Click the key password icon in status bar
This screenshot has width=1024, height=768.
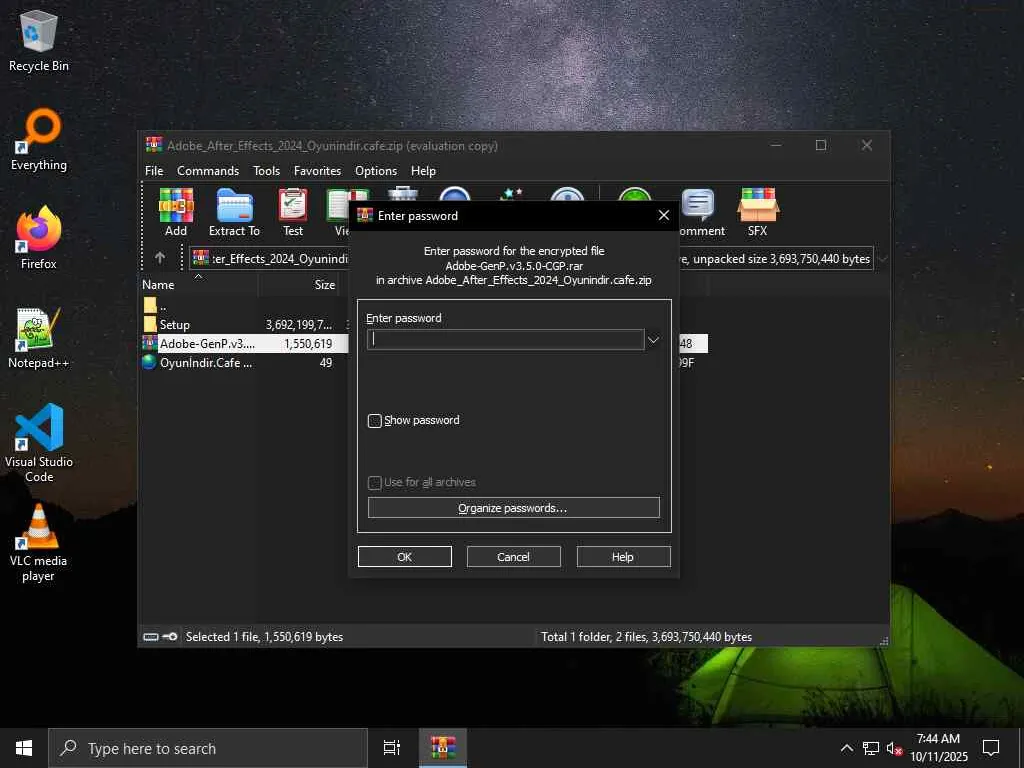click(x=170, y=637)
